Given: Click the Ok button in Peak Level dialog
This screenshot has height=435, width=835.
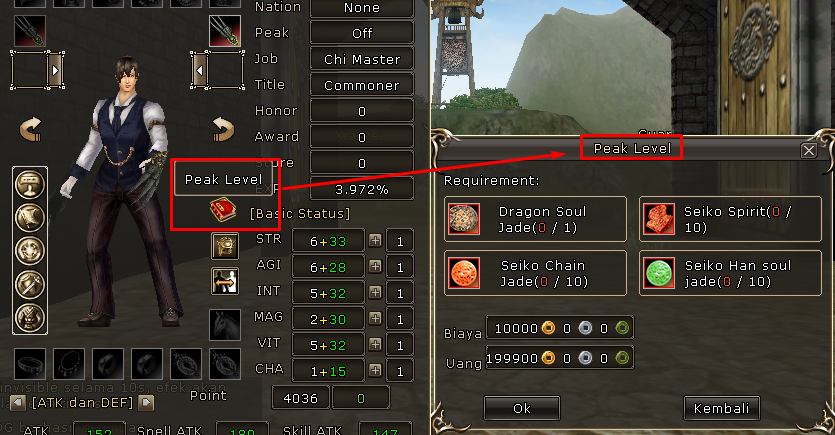Looking at the screenshot, I should click(522, 408).
